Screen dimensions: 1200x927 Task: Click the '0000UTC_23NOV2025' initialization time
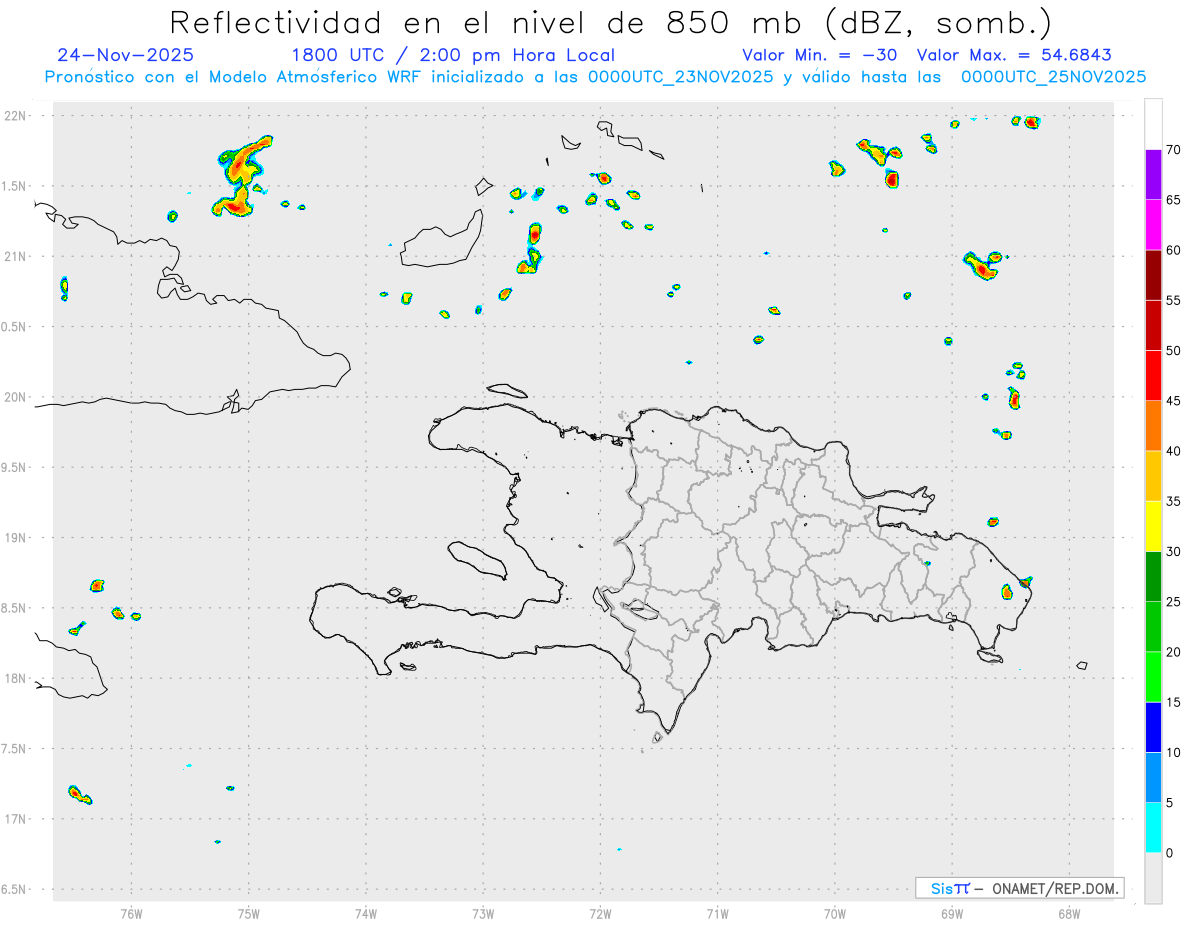[x=681, y=77]
